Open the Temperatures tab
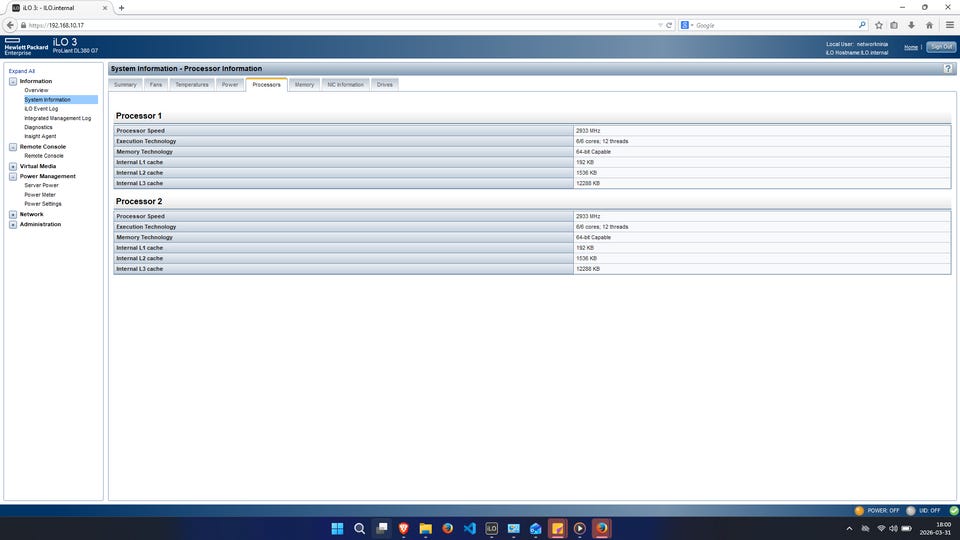This screenshot has height=540, width=960. [192, 85]
